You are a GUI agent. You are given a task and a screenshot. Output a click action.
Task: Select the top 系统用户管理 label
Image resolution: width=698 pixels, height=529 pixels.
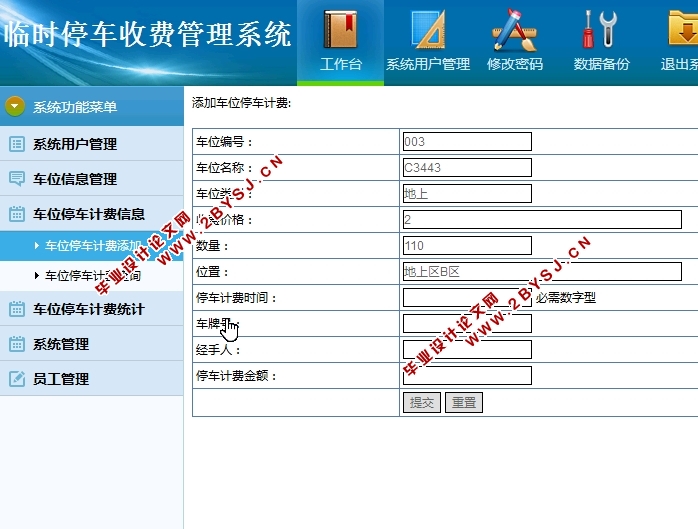point(428,64)
